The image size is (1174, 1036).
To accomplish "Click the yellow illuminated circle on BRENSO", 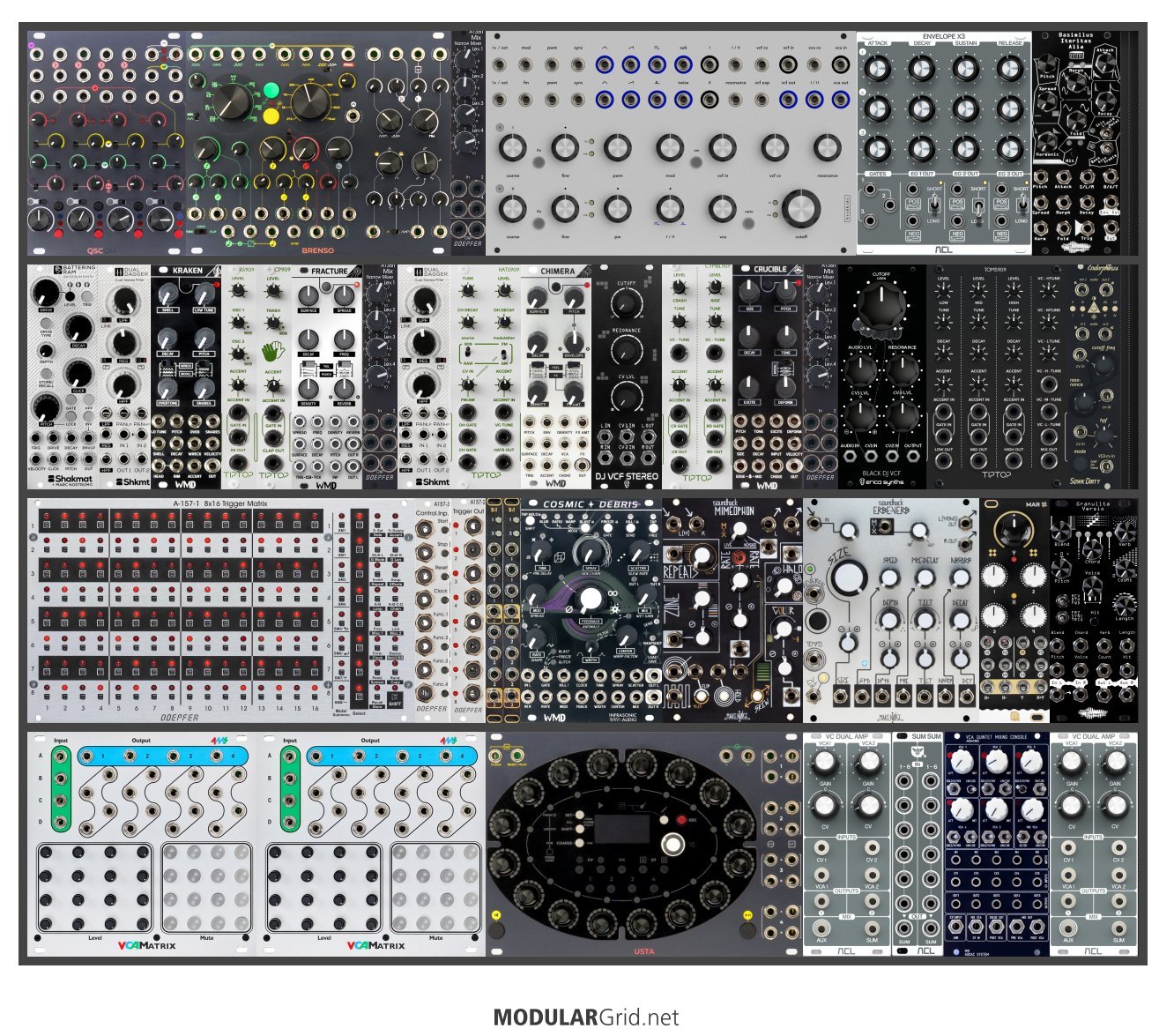I will (271, 116).
